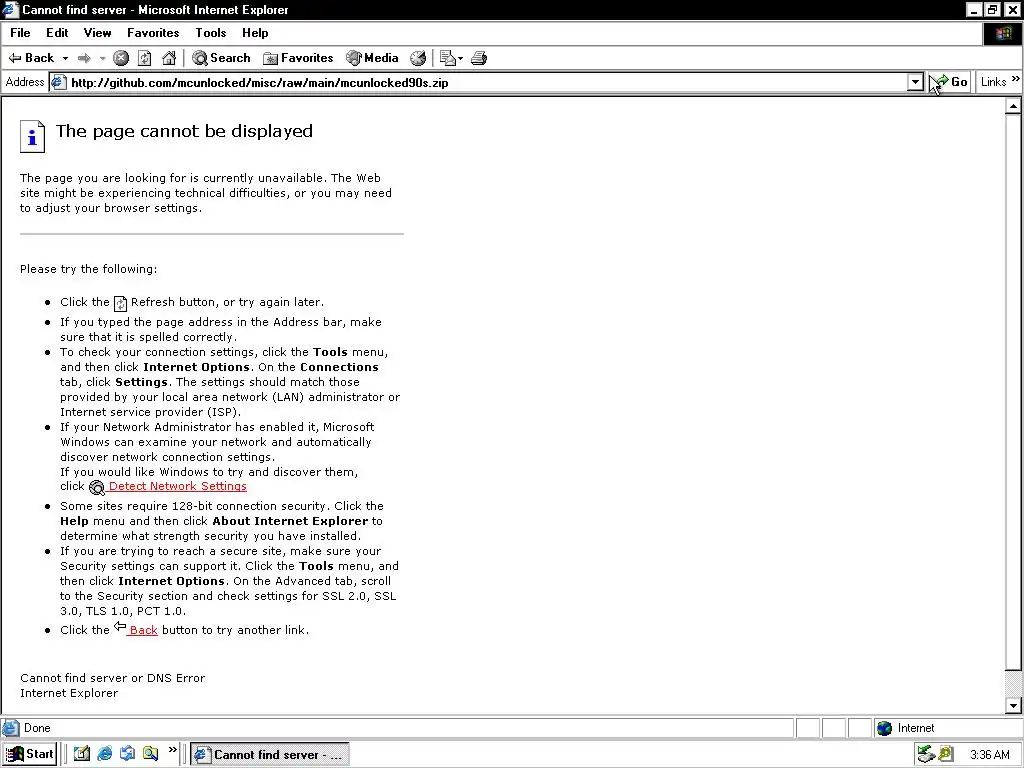Image resolution: width=1024 pixels, height=768 pixels.
Task: Click the Forward arrow toolbar button
Action: [x=84, y=58]
